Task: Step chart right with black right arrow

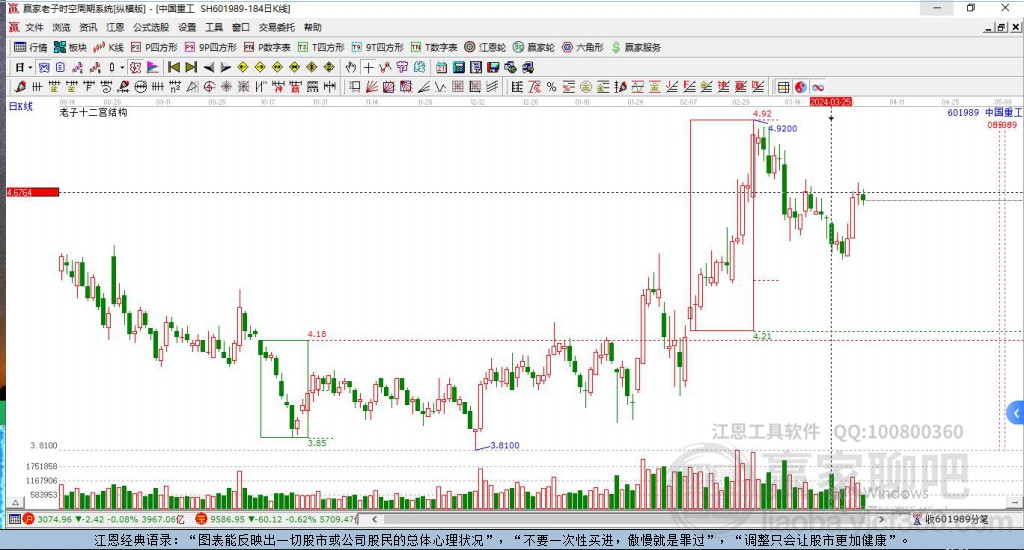Action: pos(225,67)
